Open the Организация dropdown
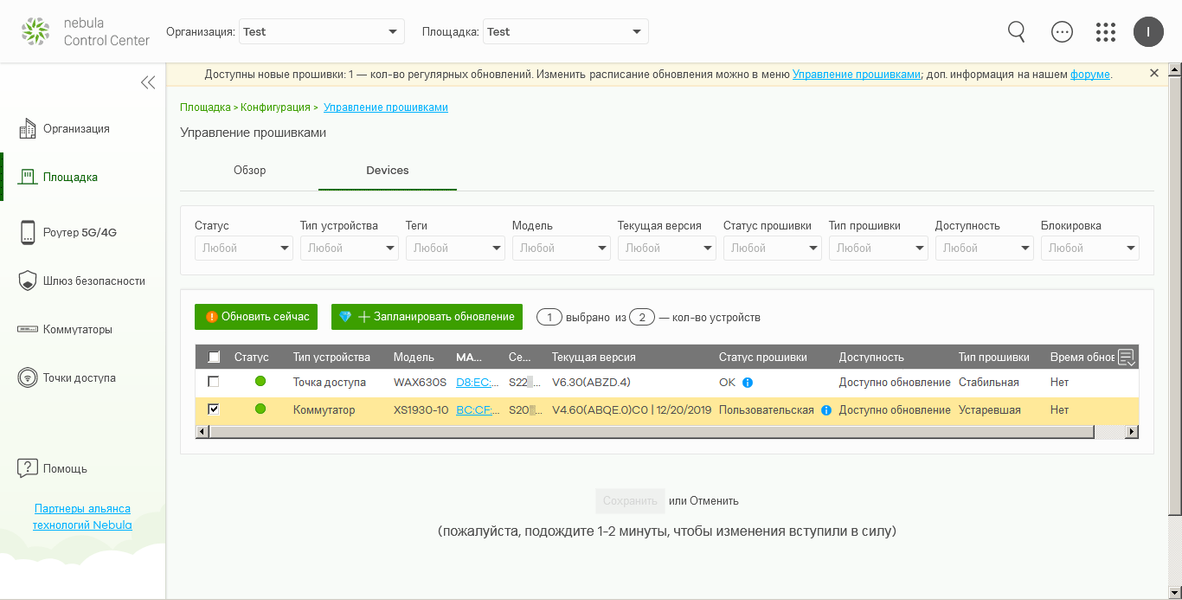This screenshot has height=600, width=1182. 322,32
